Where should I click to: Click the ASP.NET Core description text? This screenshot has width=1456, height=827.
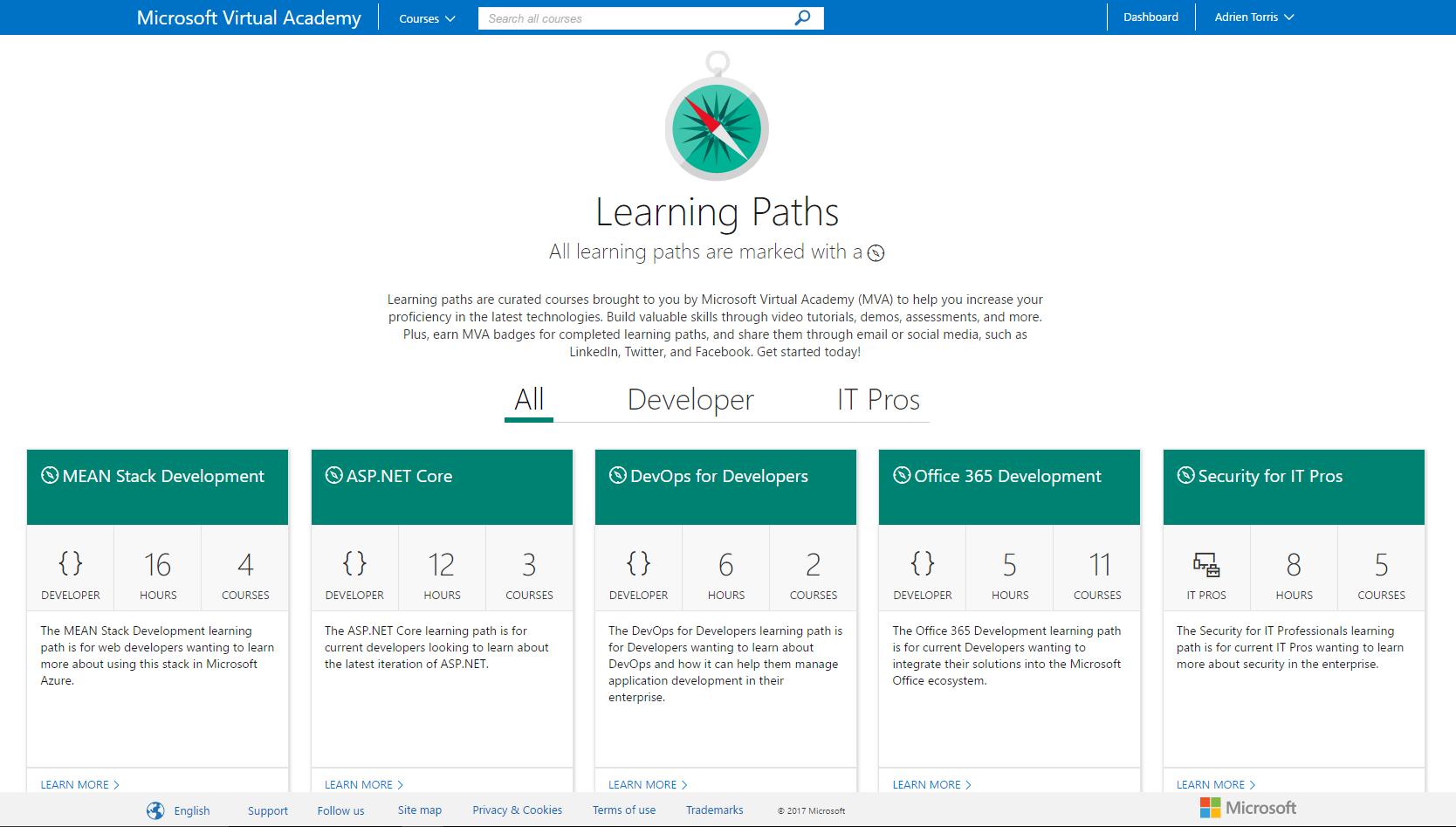coord(436,647)
